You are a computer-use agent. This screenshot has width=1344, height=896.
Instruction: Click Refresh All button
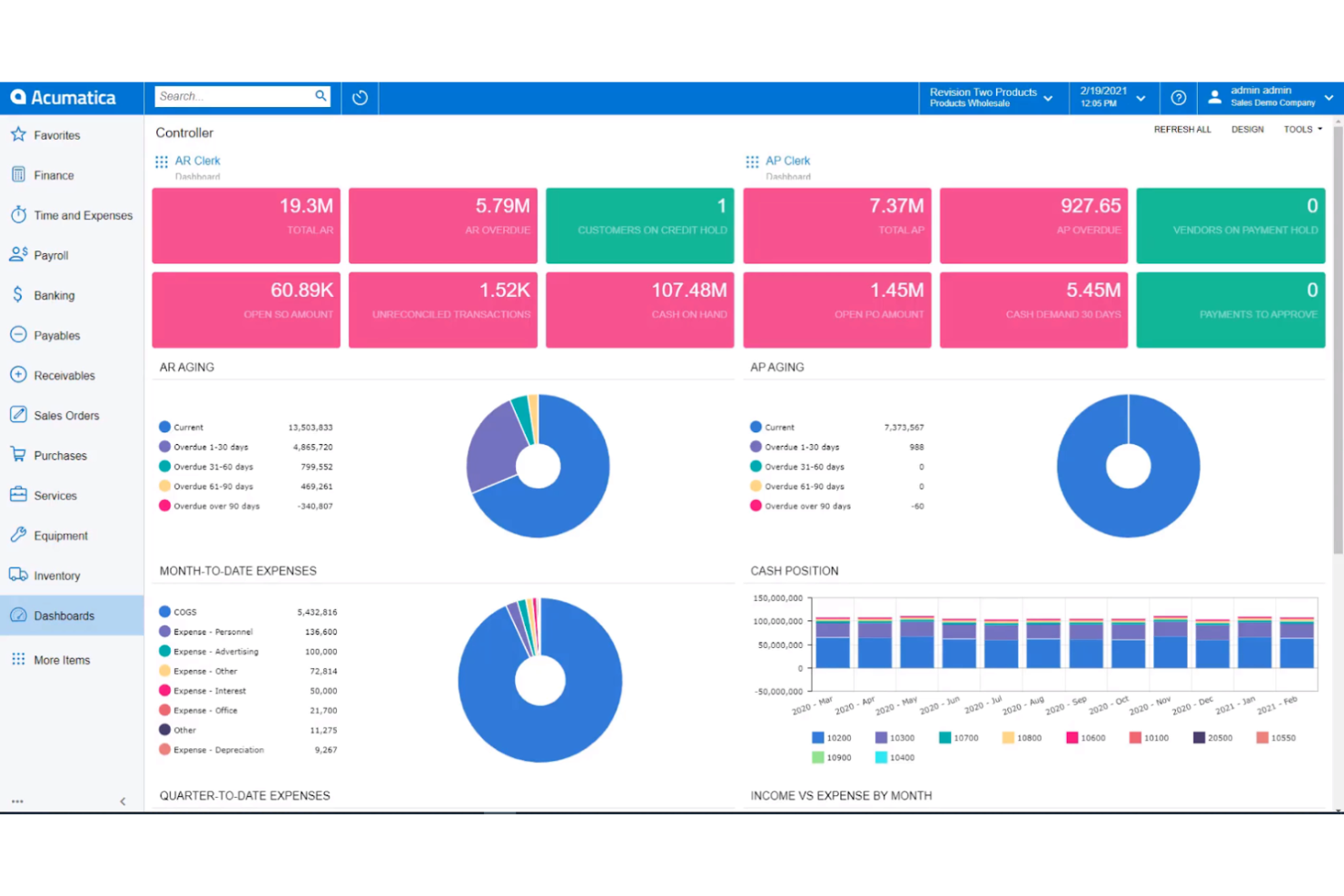click(x=1182, y=130)
